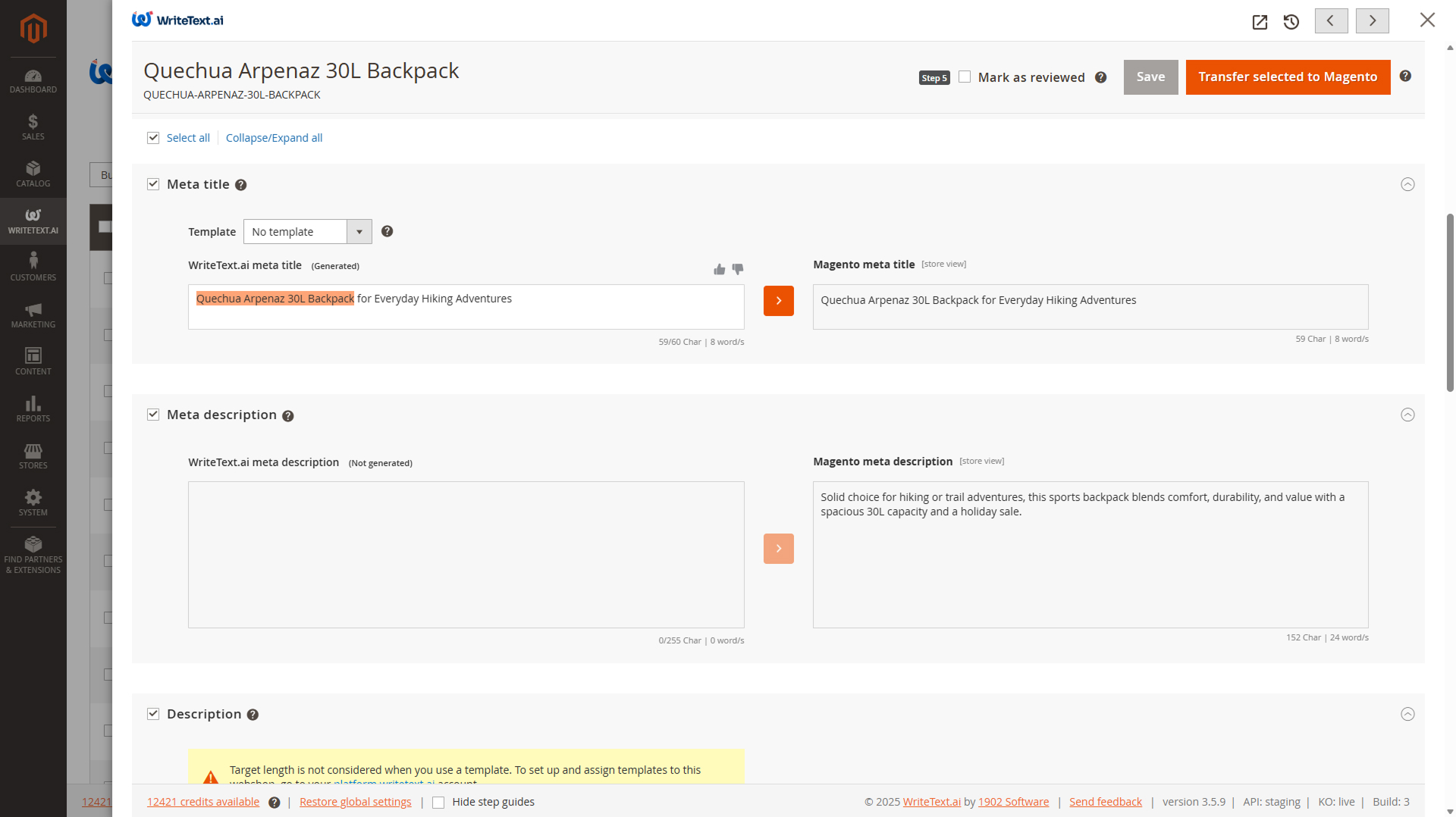Give thumbs down to generated meta title
This screenshot has height=817, width=1456.
[x=738, y=269]
